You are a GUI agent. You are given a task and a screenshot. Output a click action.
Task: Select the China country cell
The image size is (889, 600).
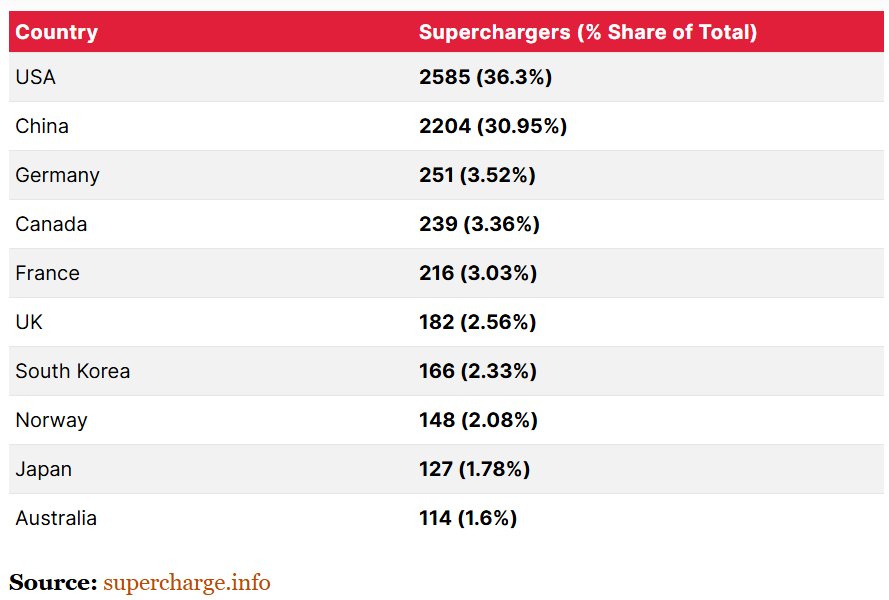(42, 126)
